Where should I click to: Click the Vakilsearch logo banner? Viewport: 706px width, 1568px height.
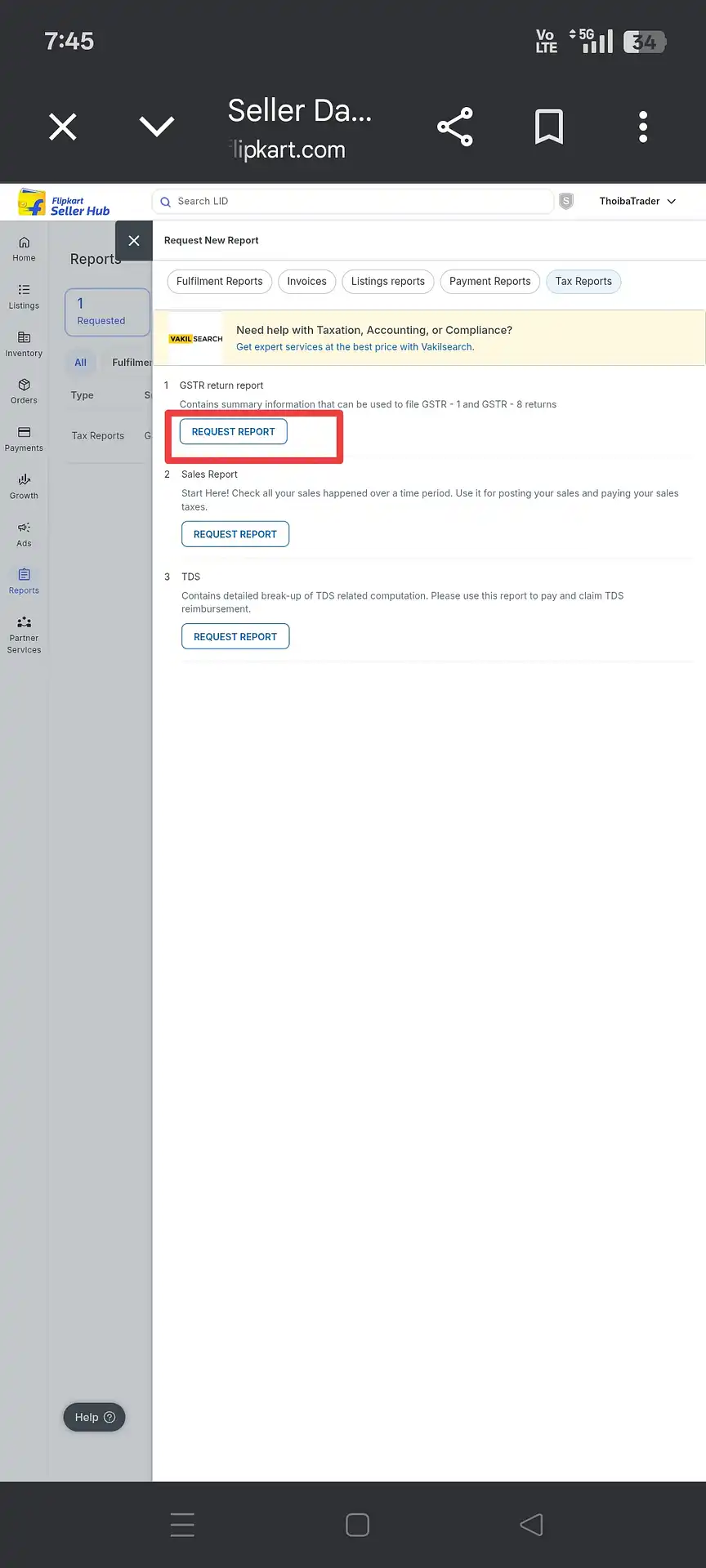pyautogui.click(x=195, y=338)
